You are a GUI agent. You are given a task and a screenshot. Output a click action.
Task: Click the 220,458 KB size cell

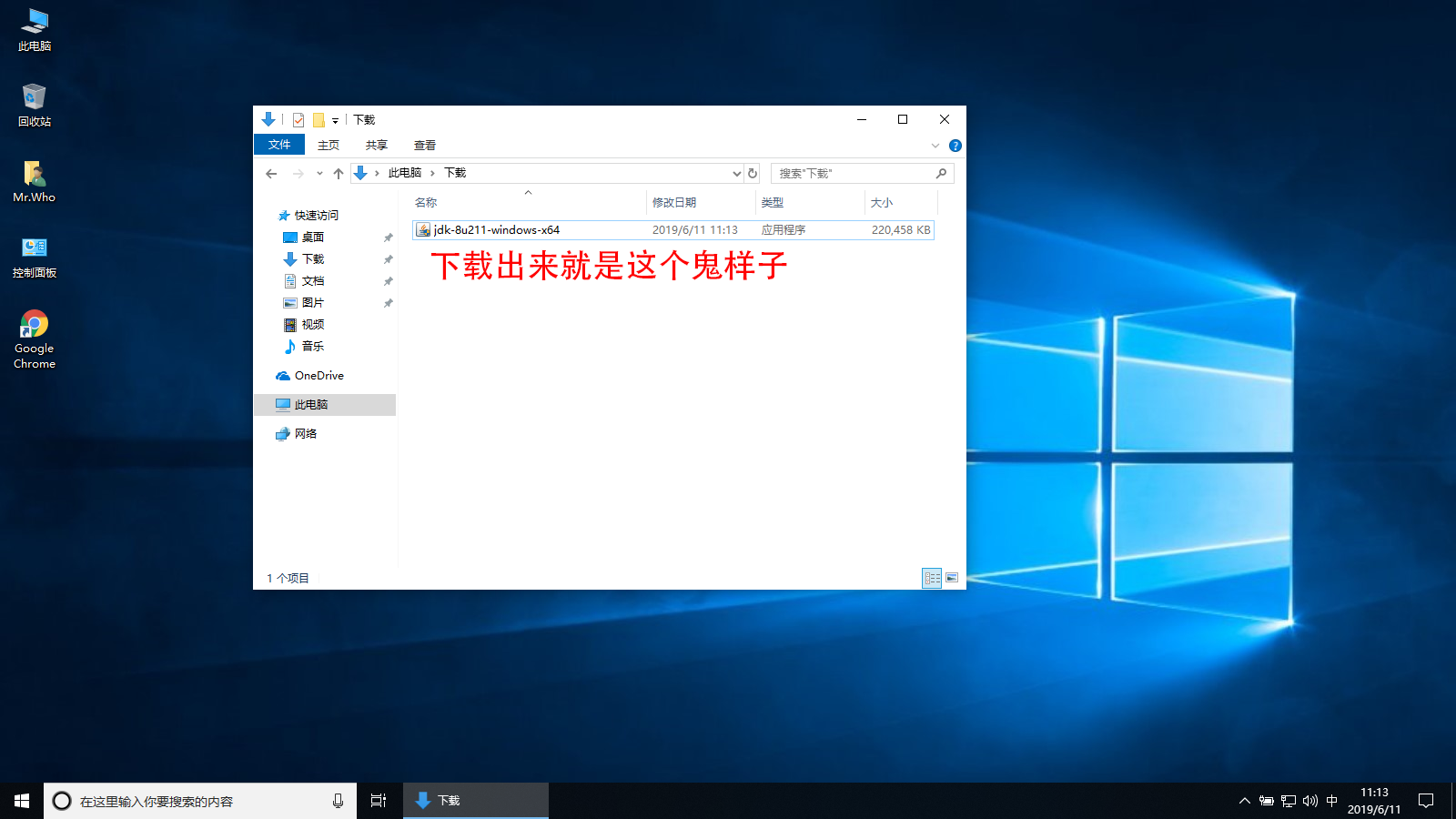(x=901, y=230)
